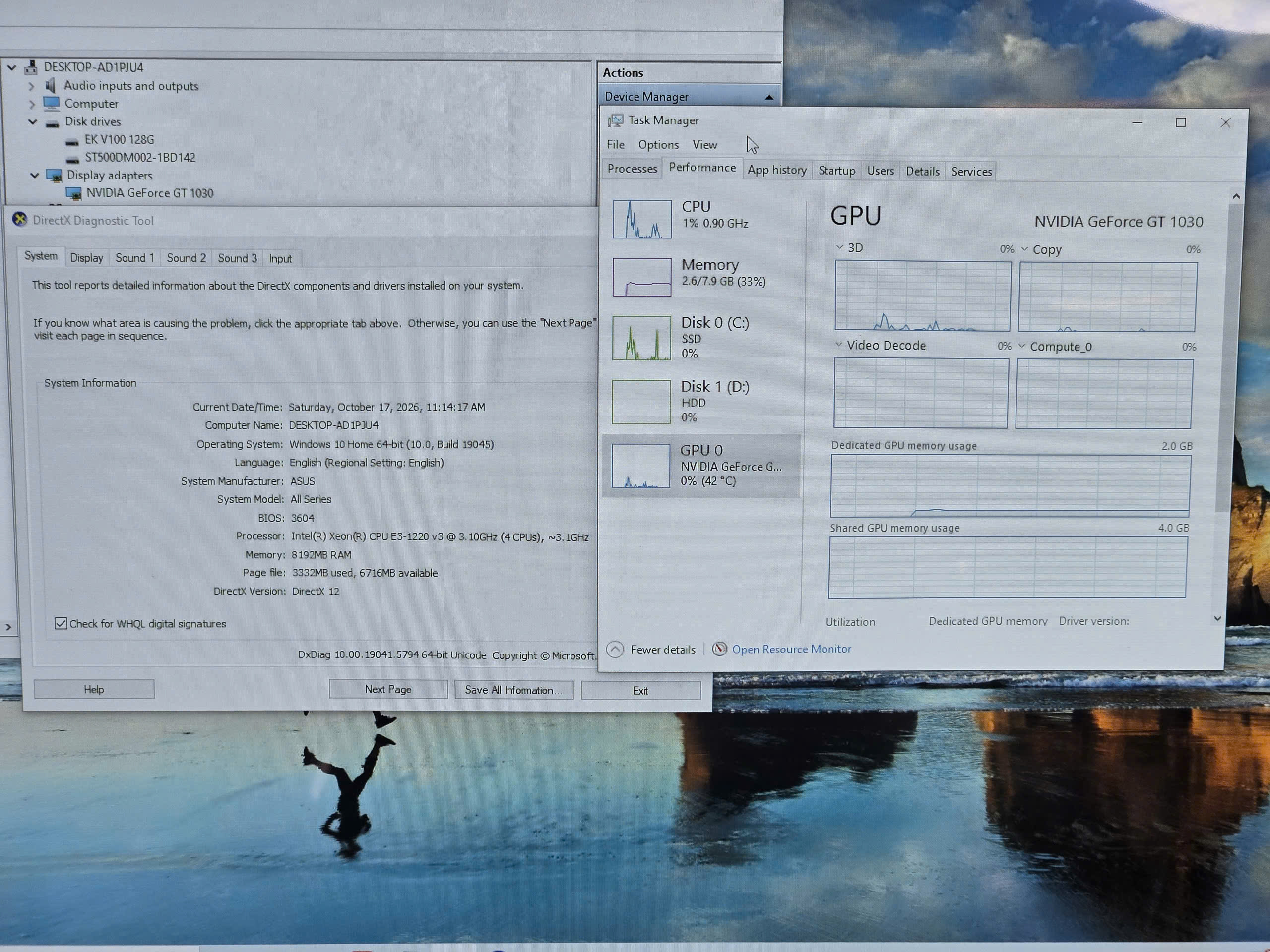1270x952 pixels.
Task: Switch to the Sound 1 tab in DxDiag
Action: pyautogui.click(x=134, y=258)
